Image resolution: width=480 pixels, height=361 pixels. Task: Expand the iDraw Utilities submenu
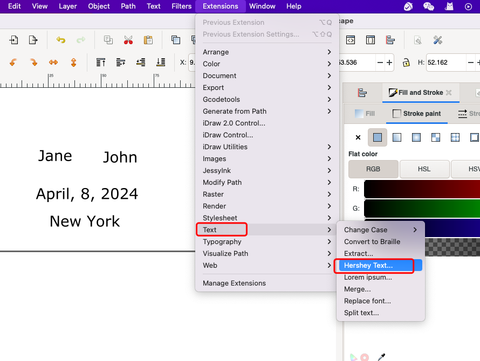[x=267, y=147]
